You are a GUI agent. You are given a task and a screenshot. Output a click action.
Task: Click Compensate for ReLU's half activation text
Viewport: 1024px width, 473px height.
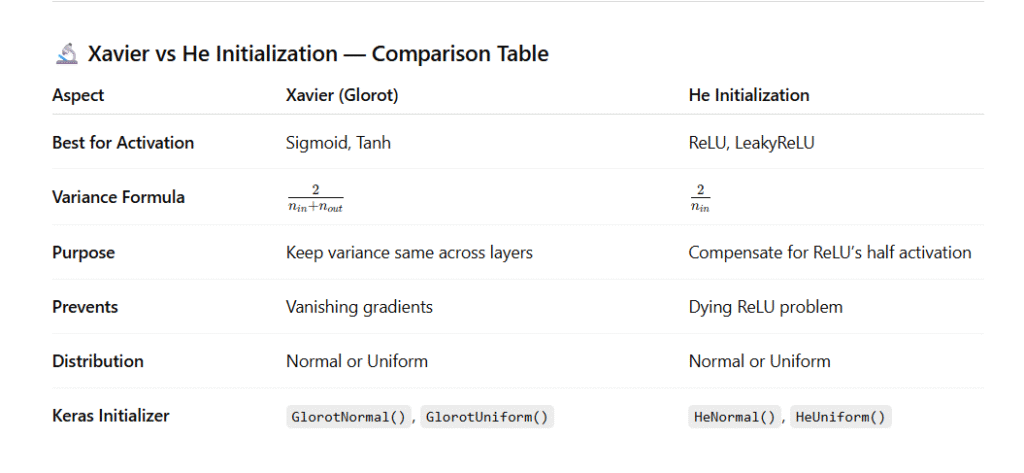coord(829,253)
